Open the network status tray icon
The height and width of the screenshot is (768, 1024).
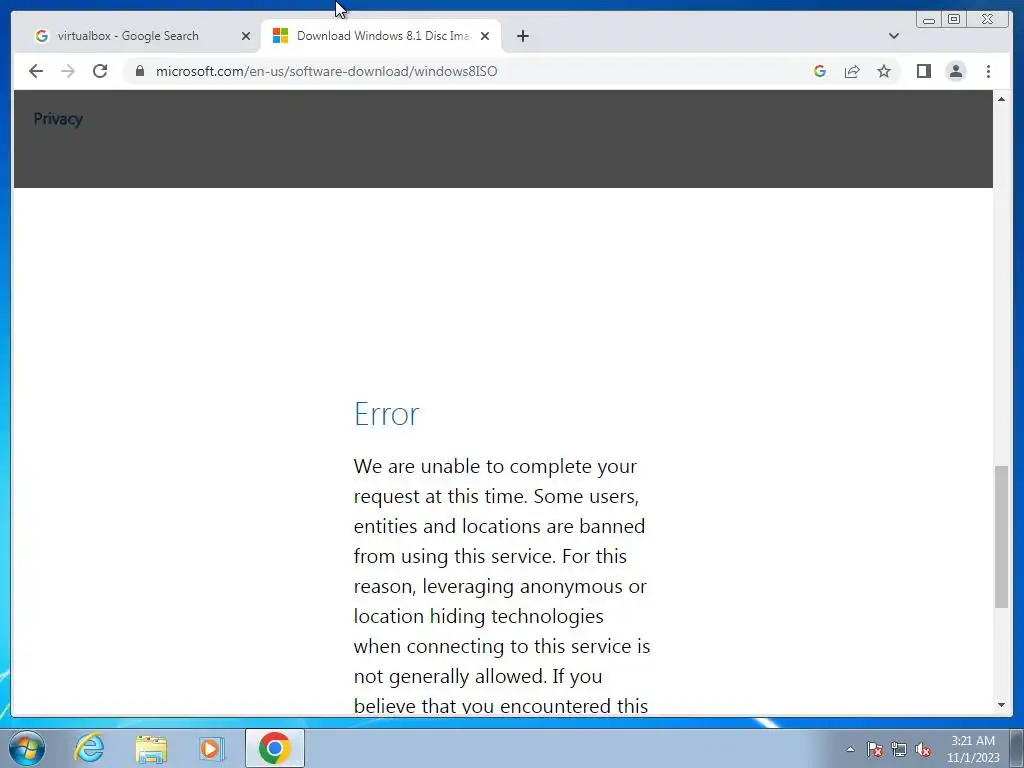(x=899, y=749)
